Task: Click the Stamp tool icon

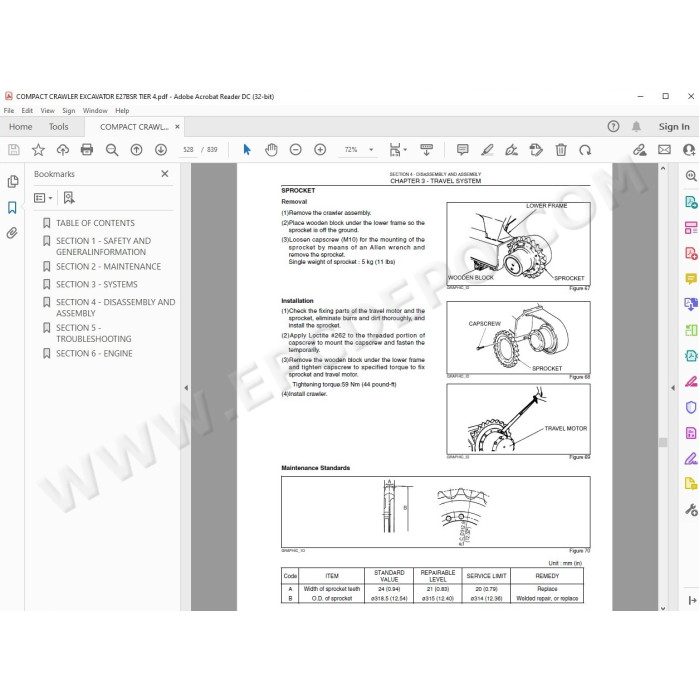Action: [x=536, y=150]
